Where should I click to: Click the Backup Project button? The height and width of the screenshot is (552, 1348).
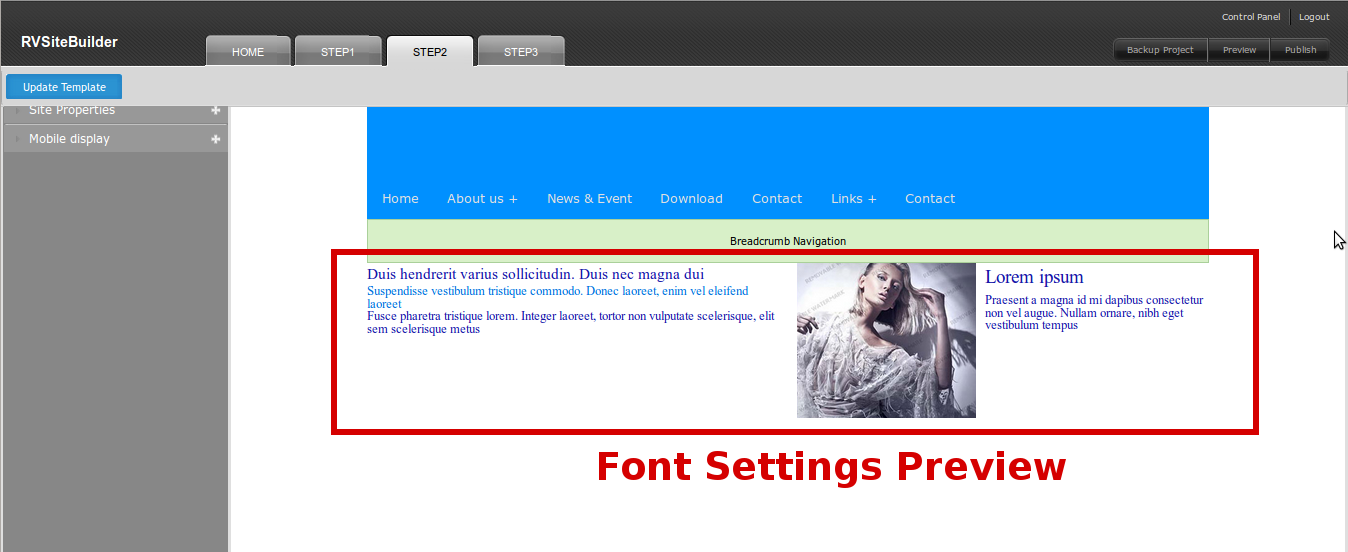point(1160,50)
